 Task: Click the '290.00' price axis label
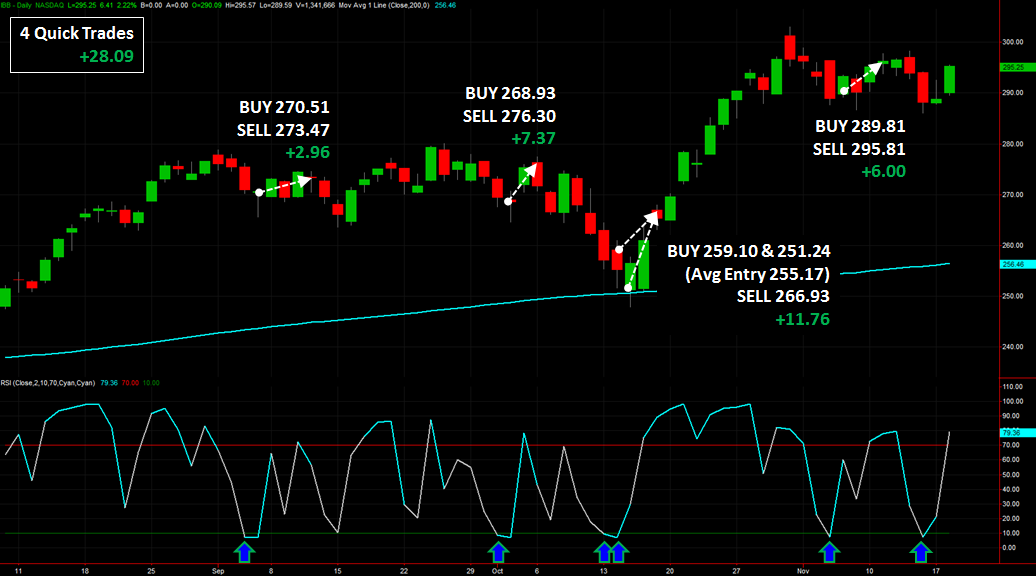pyautogui.click(x=1013, y=93)
